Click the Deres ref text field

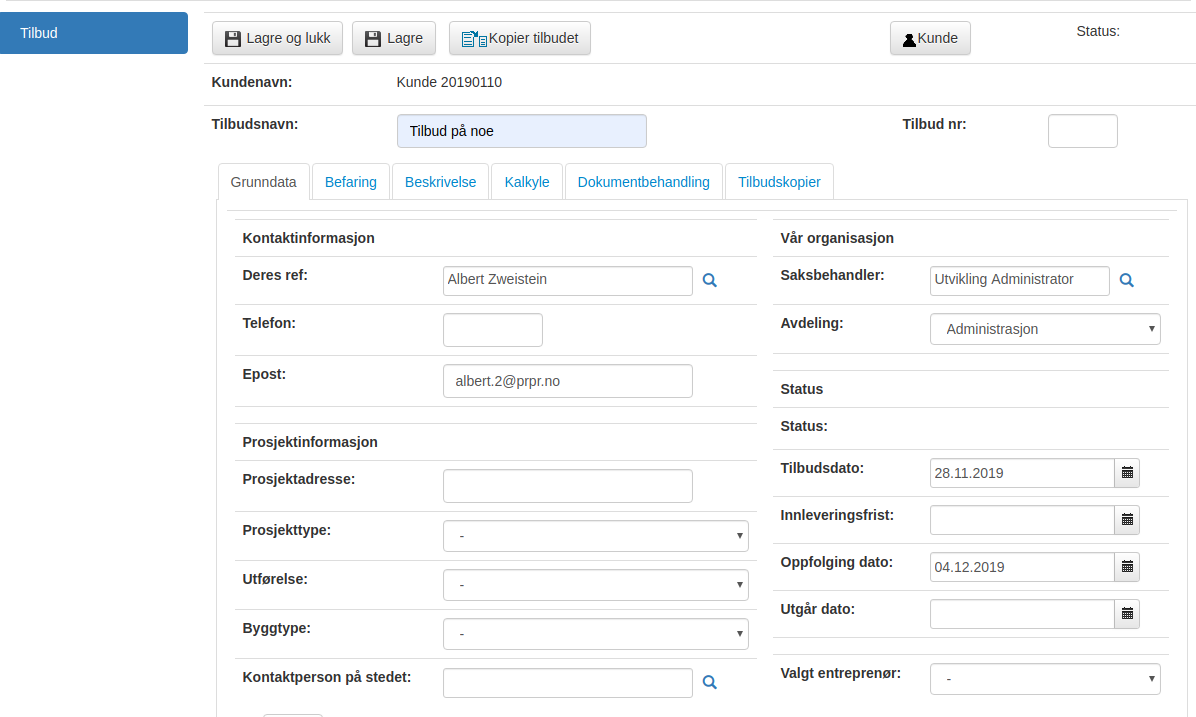567,281
